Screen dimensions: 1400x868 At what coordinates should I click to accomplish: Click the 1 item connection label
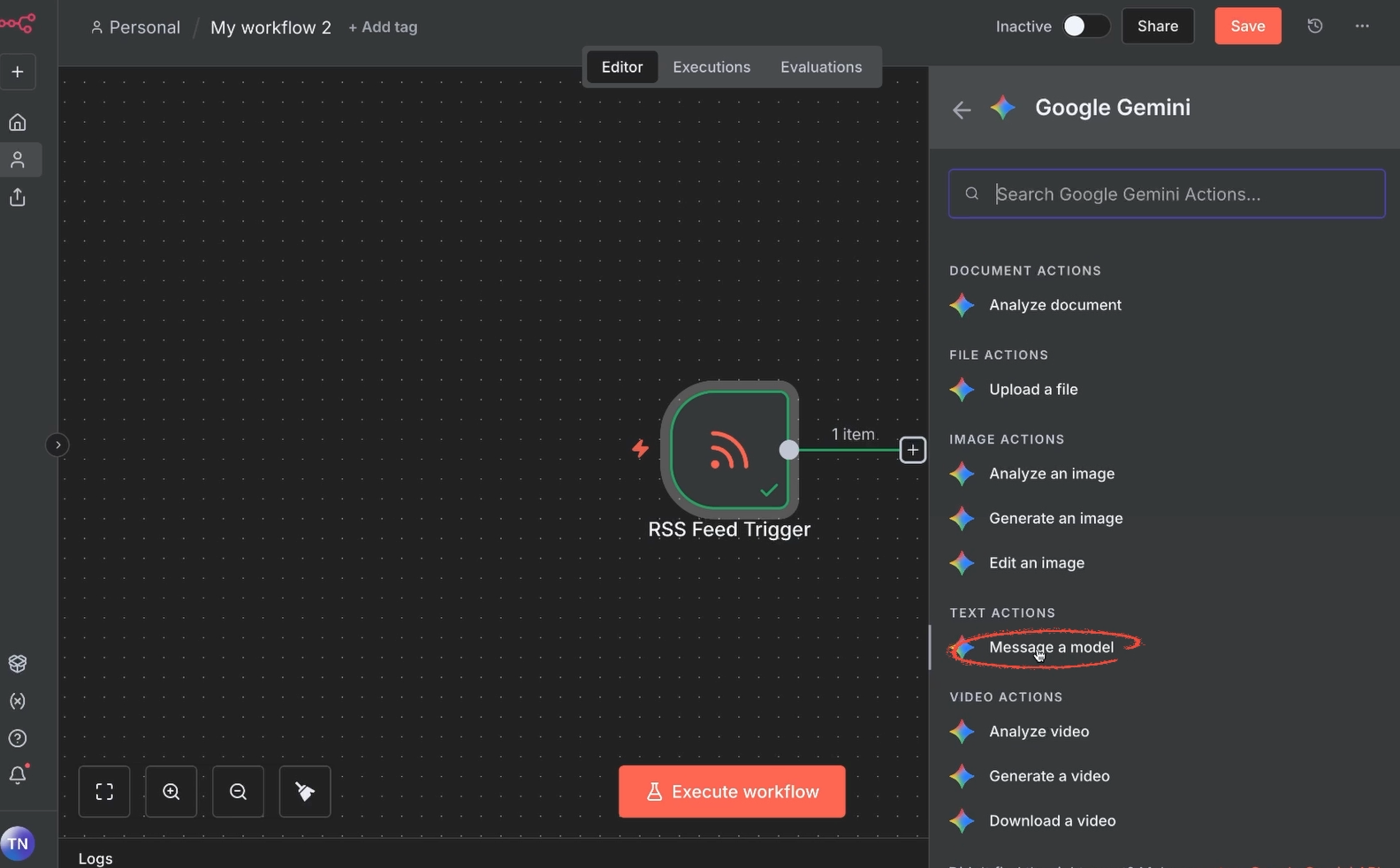(x=853, y=434)
